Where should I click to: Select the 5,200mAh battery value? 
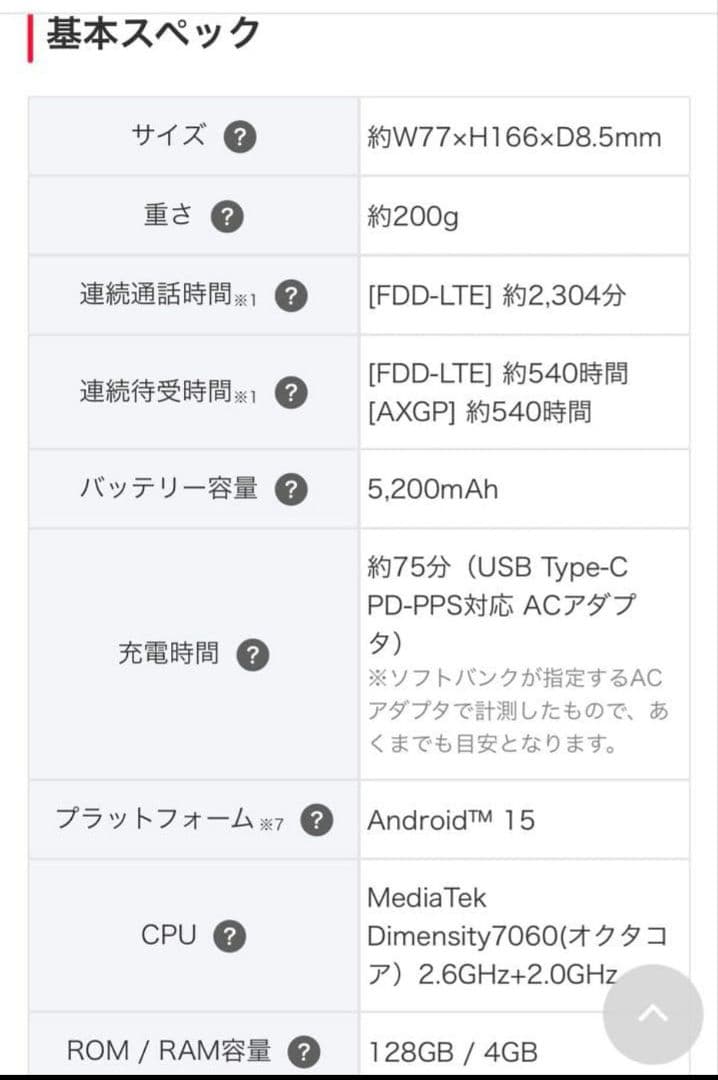(431, 488)
